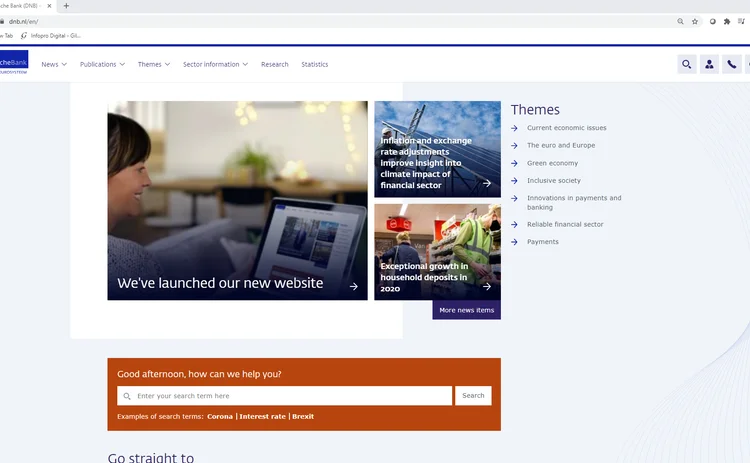Expand the Publications dropdown menu

tap(102, 64)
